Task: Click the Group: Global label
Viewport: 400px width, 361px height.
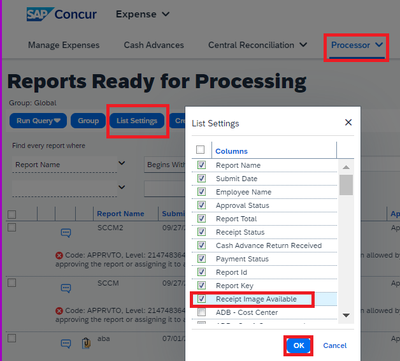Action: pos(33,103)
